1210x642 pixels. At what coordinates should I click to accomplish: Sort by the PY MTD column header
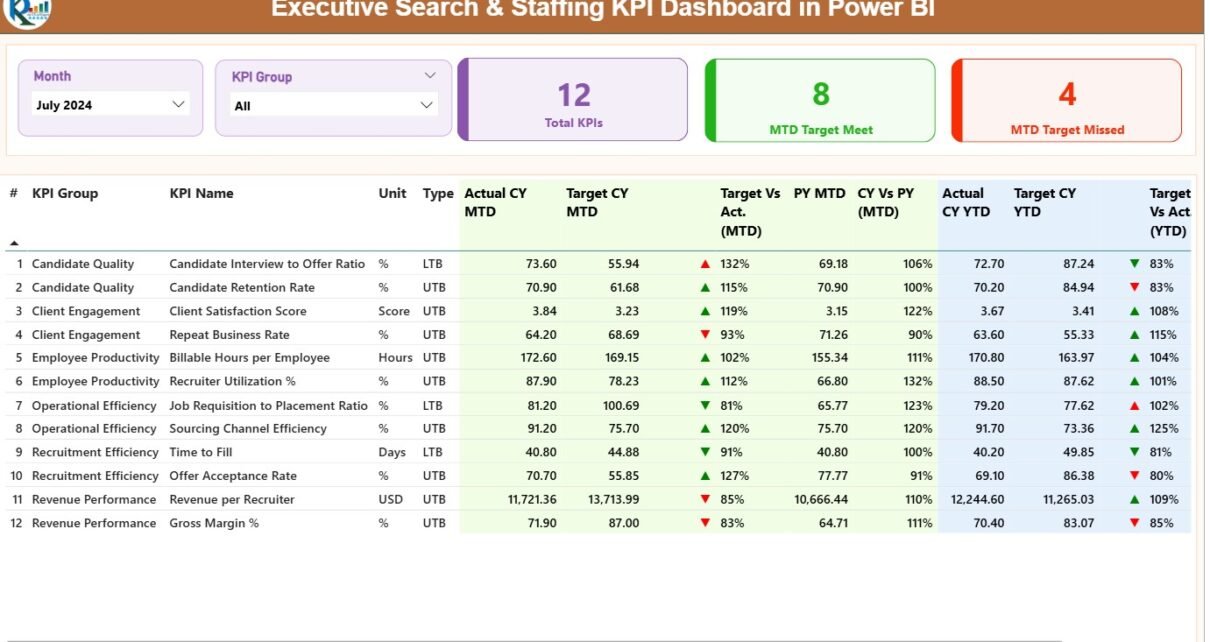819,194
